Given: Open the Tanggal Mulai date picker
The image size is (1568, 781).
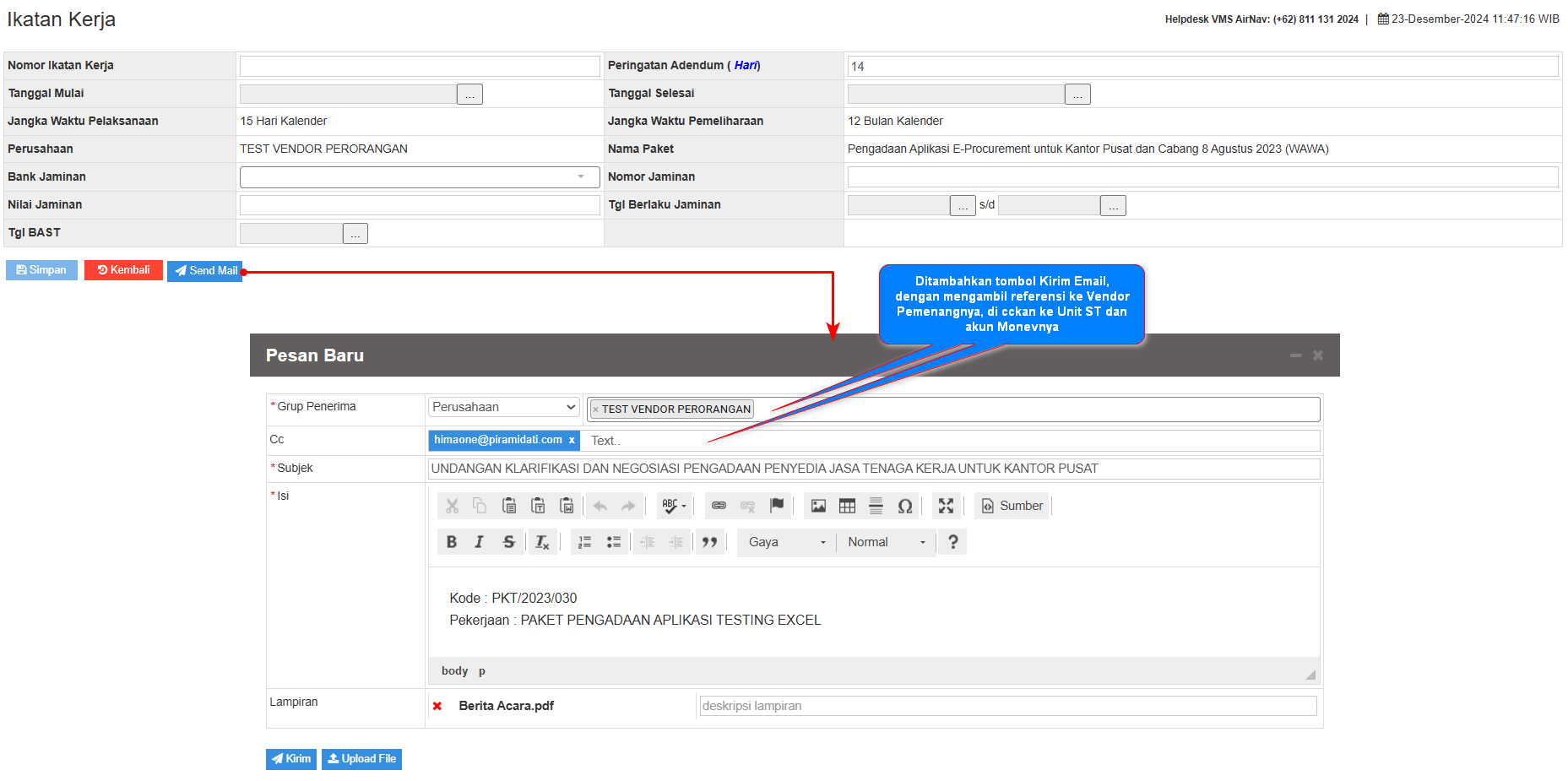Looking at the screenshot, I should (x=469, y=95).
